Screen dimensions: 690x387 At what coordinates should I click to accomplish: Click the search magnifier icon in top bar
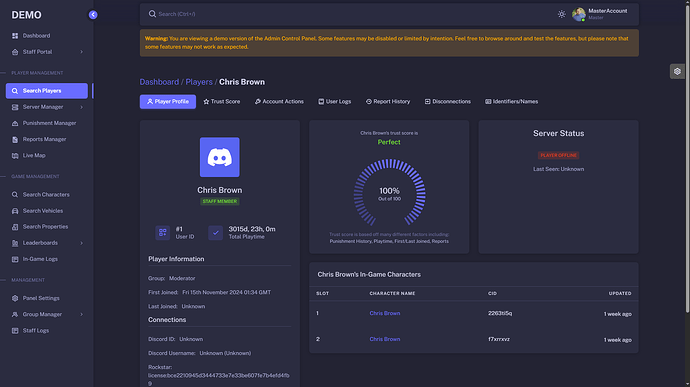(152, 14)
